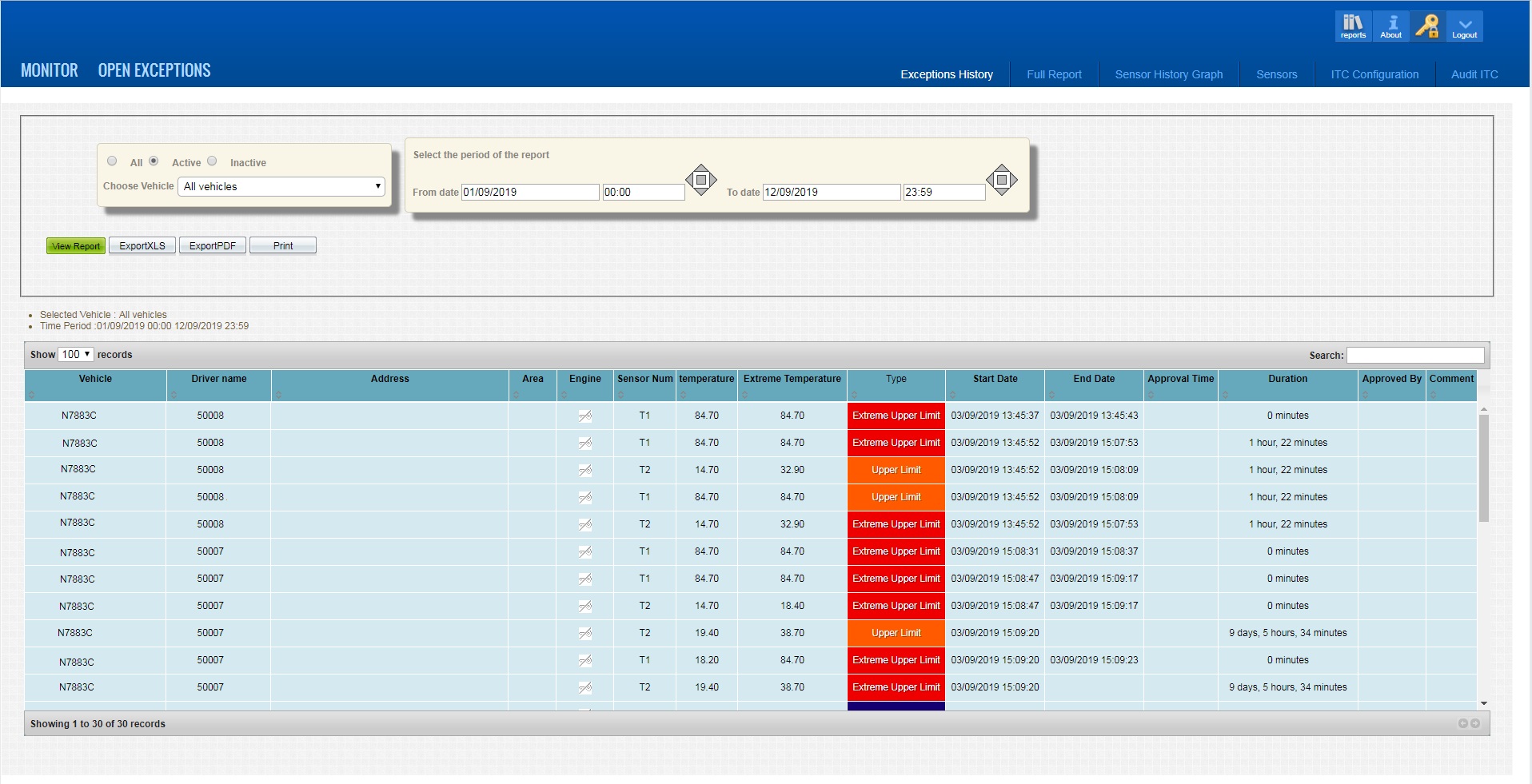Export the report with ExportPDF
1532x784 pixels.
tap(212, 245)
